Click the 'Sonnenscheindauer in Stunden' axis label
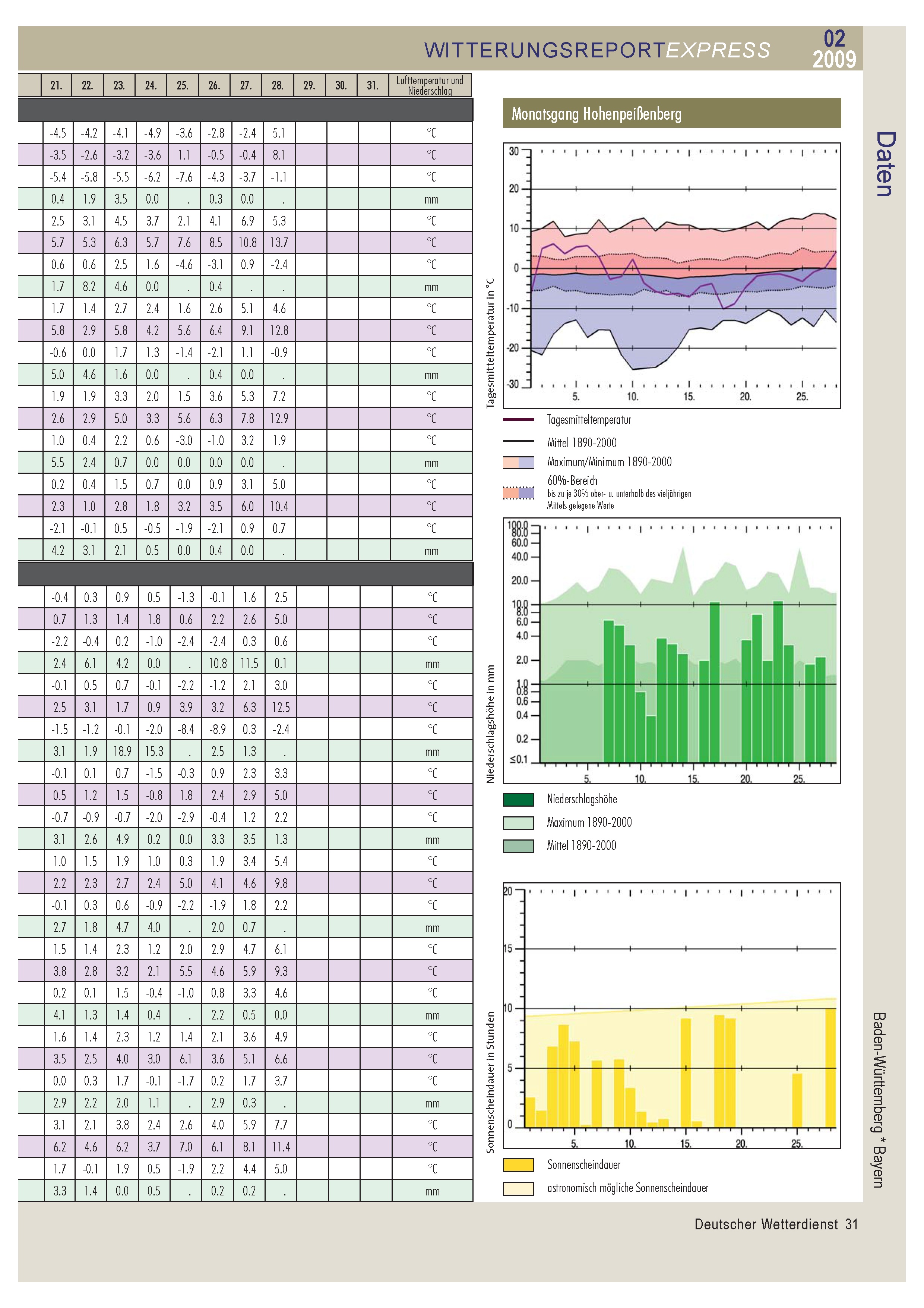924x1308 pixels. point(490,1083)
